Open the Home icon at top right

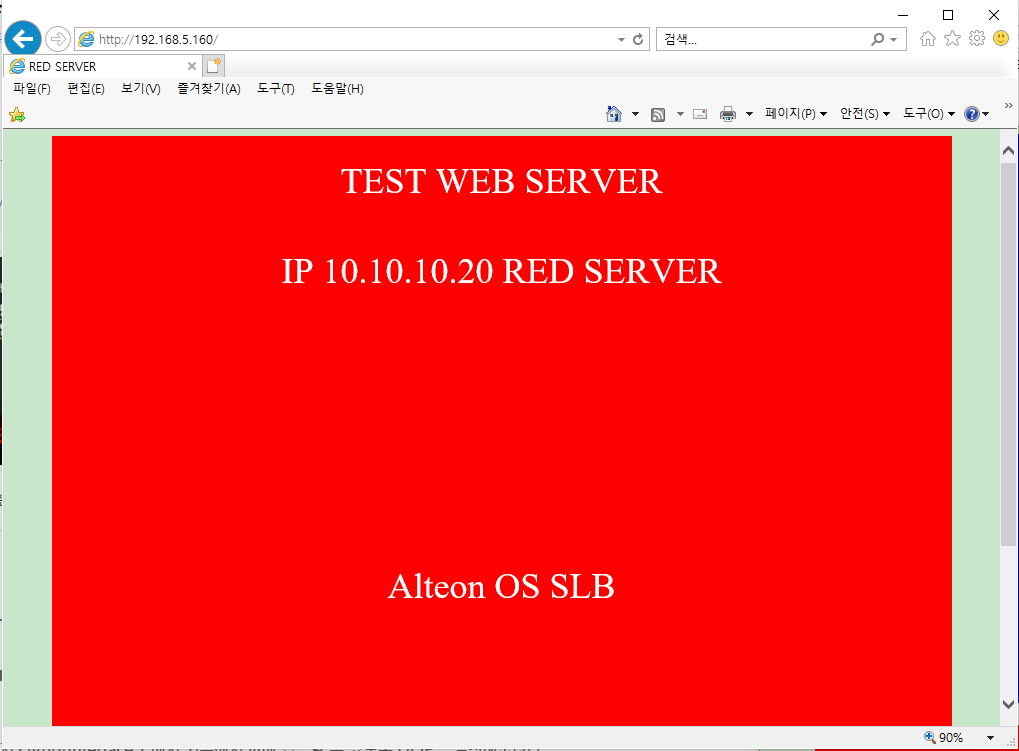point(927,39)
